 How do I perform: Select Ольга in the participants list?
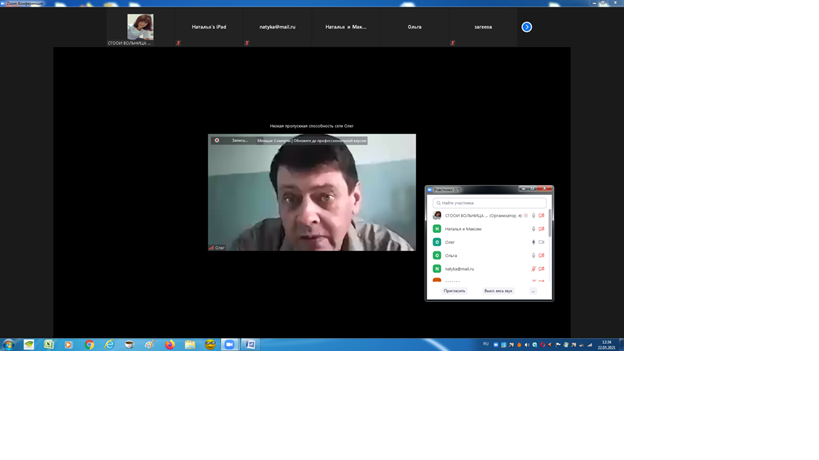(x=451, y=256)
